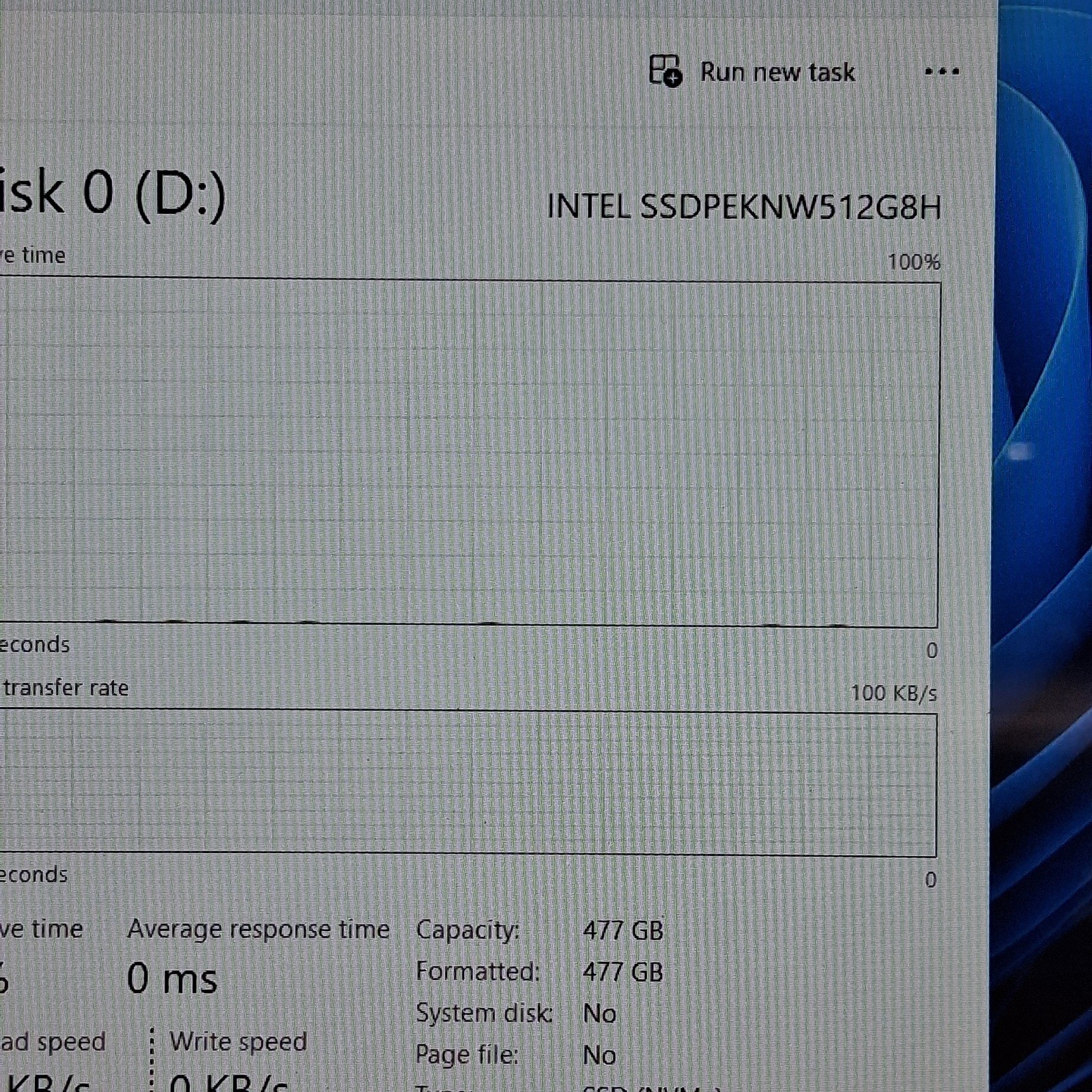Click the Formatted label

coord(478,971)
